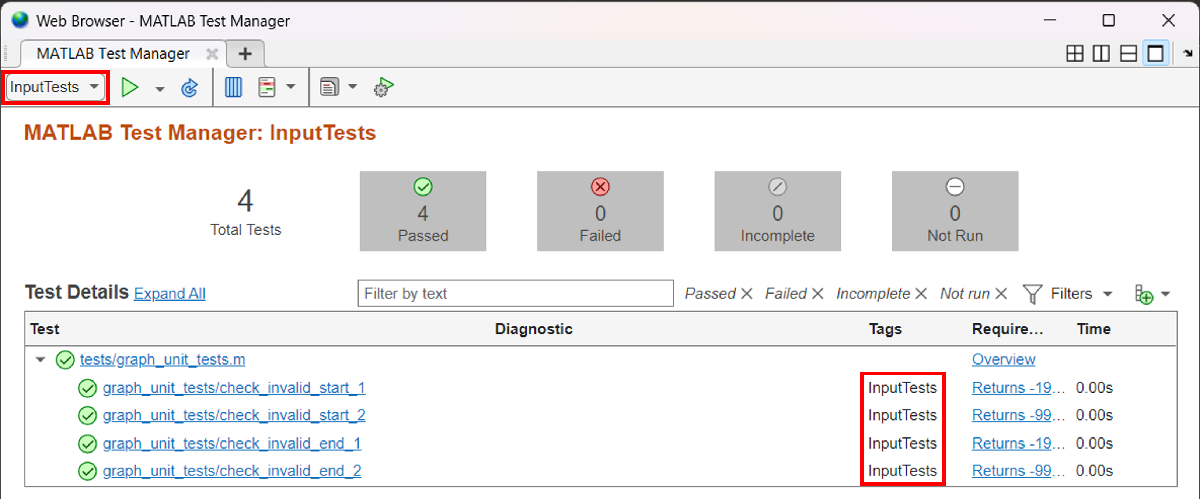
Task: Open the check_invalid_start_1 test link
Action: [x=234, y=388]
